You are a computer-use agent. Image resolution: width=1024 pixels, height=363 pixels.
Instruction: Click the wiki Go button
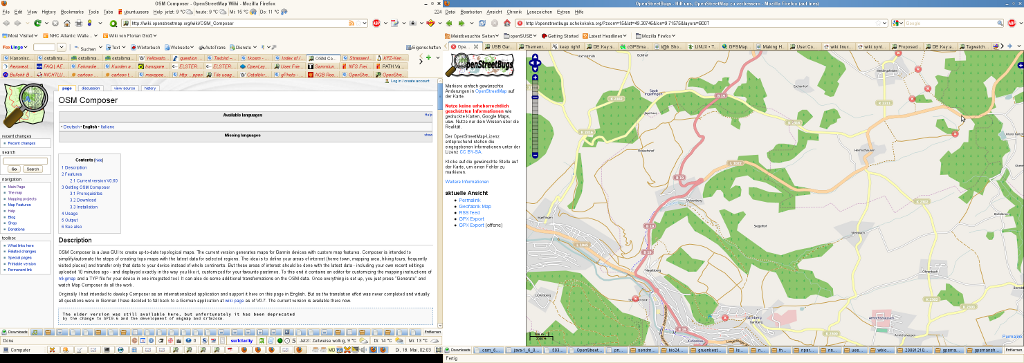[15, 168]
